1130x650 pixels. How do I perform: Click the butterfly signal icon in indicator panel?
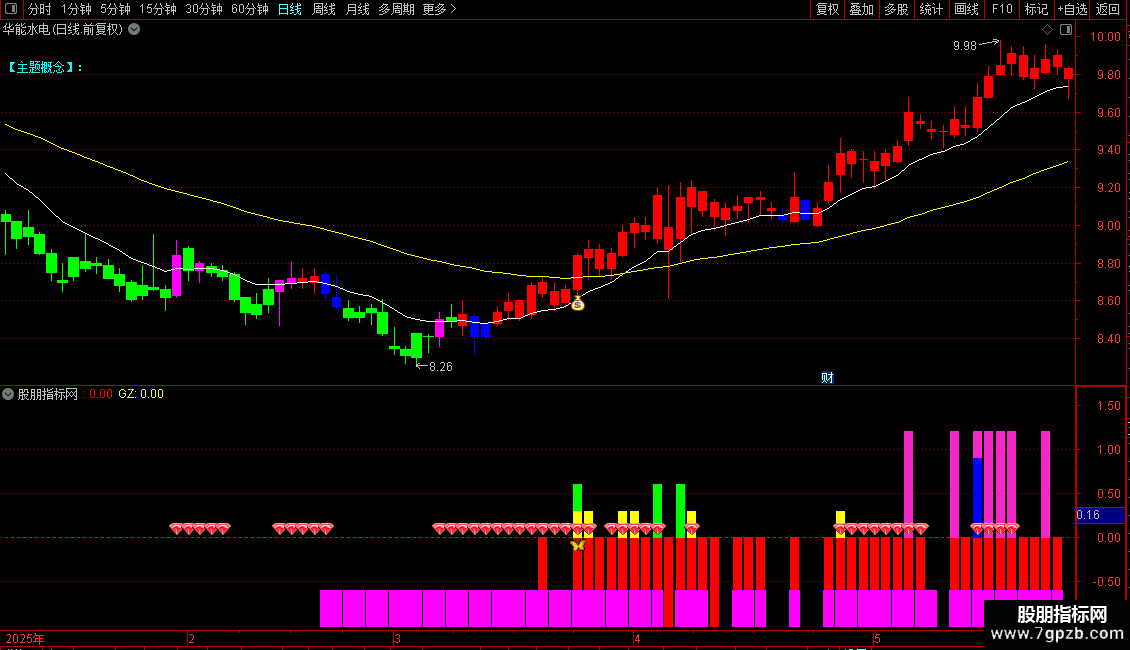pos(577,546)
